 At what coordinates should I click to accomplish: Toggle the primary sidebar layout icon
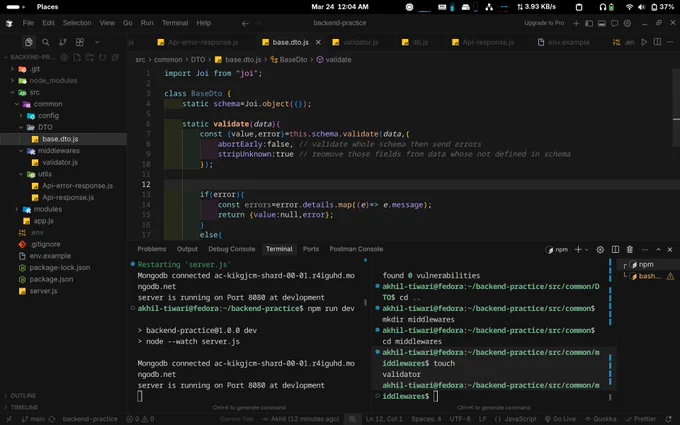coord(589,23)
